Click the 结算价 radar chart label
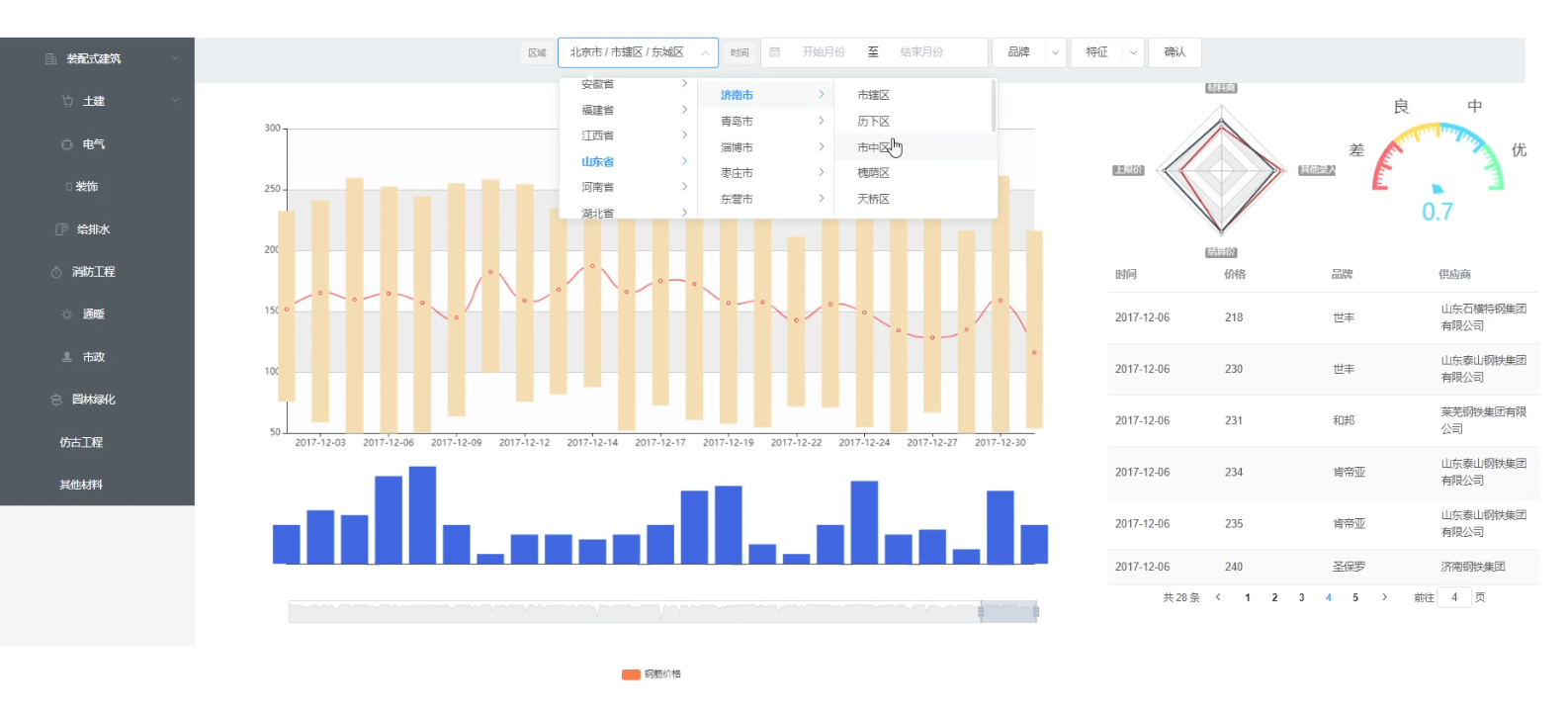Viewport: 1568px width, 715px height. click(x=1221, y=252)
